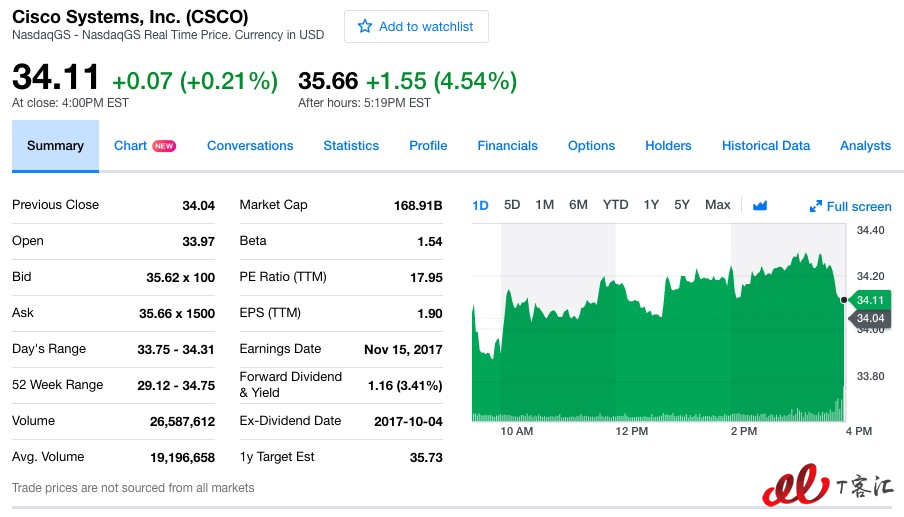Select the 1D chart range
This screenshot has width=904, height=517.
[480, 205]
